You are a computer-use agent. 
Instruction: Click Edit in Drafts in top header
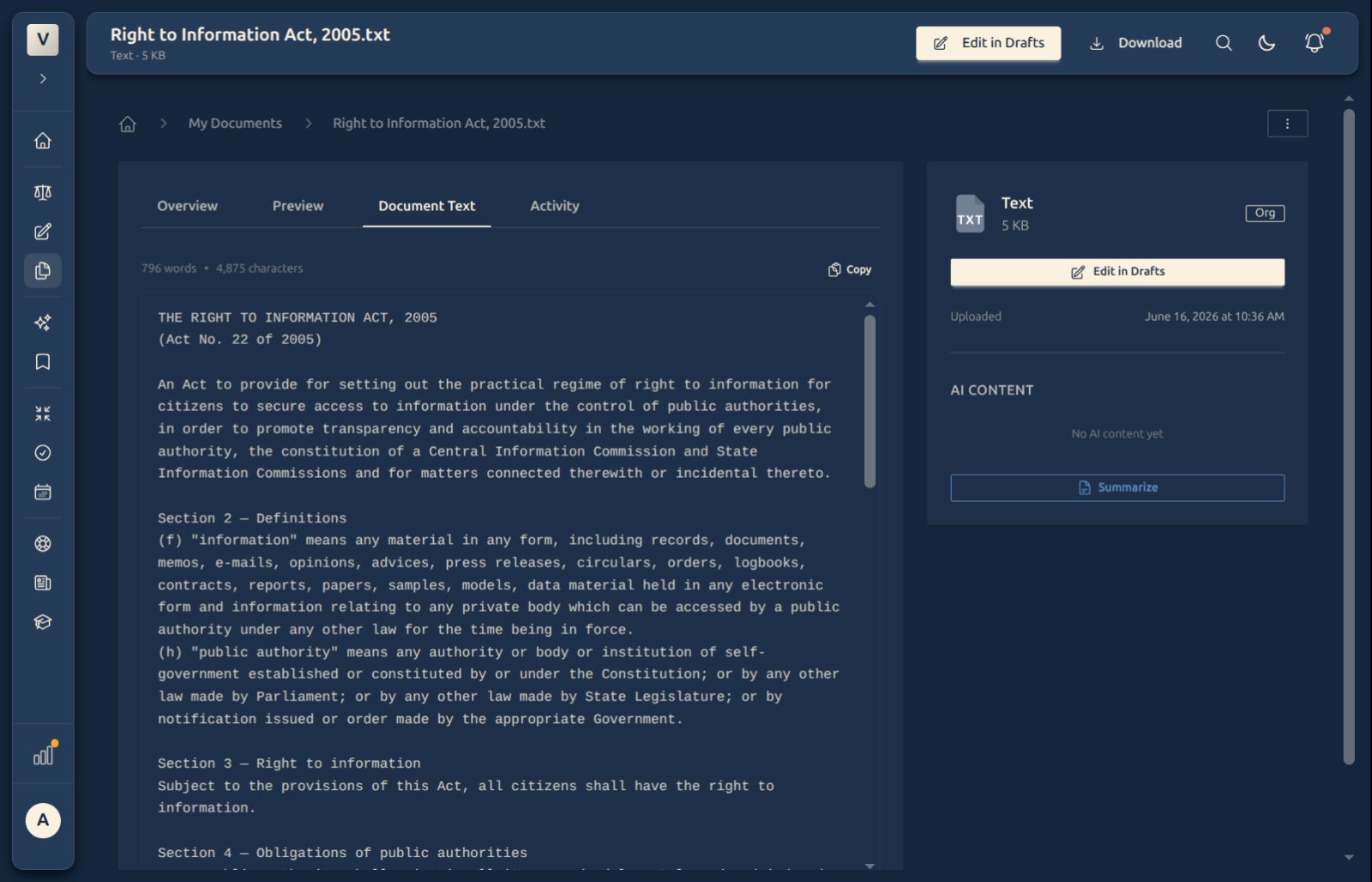coord(988,43)
